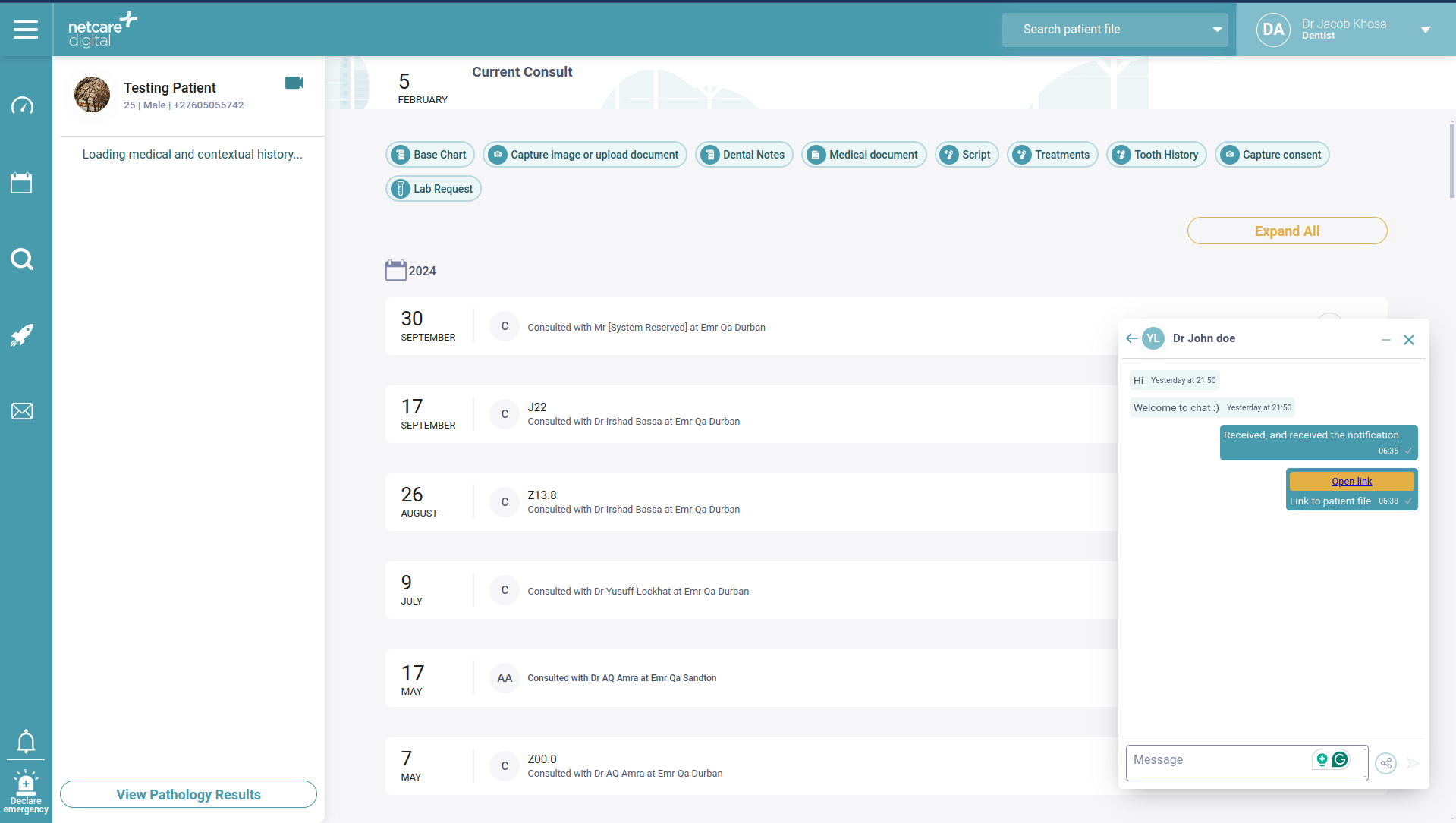This screenshot has width=1456, height=823.
Task: Open the calendar icon in sidebar
Action: 21,183
